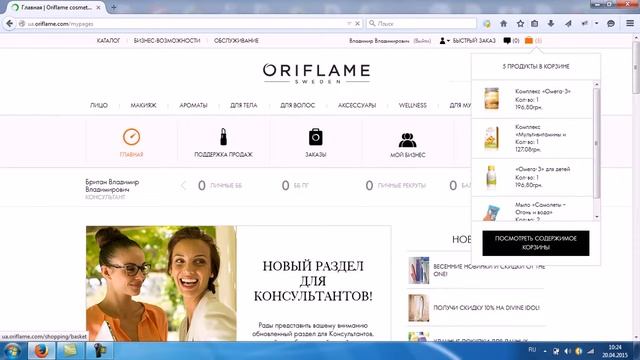This screenshot has width=640, height=360.
Task: Click the taskbar clock
Action: 614,351
